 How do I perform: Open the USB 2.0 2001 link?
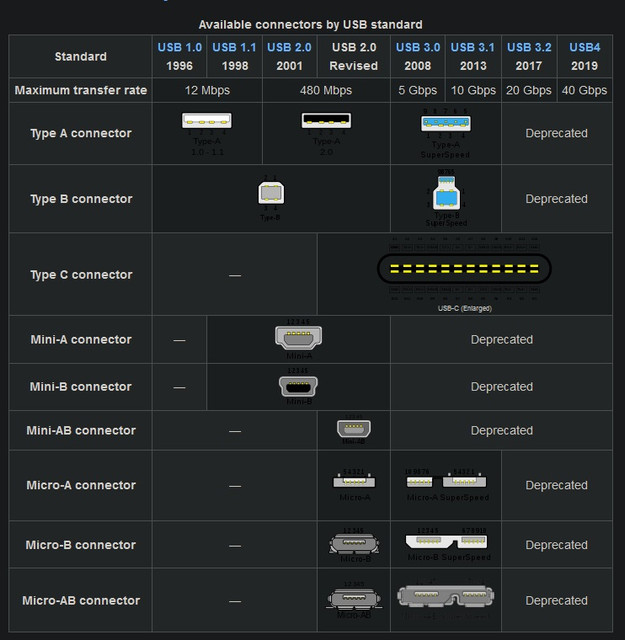tap(289, 47)
